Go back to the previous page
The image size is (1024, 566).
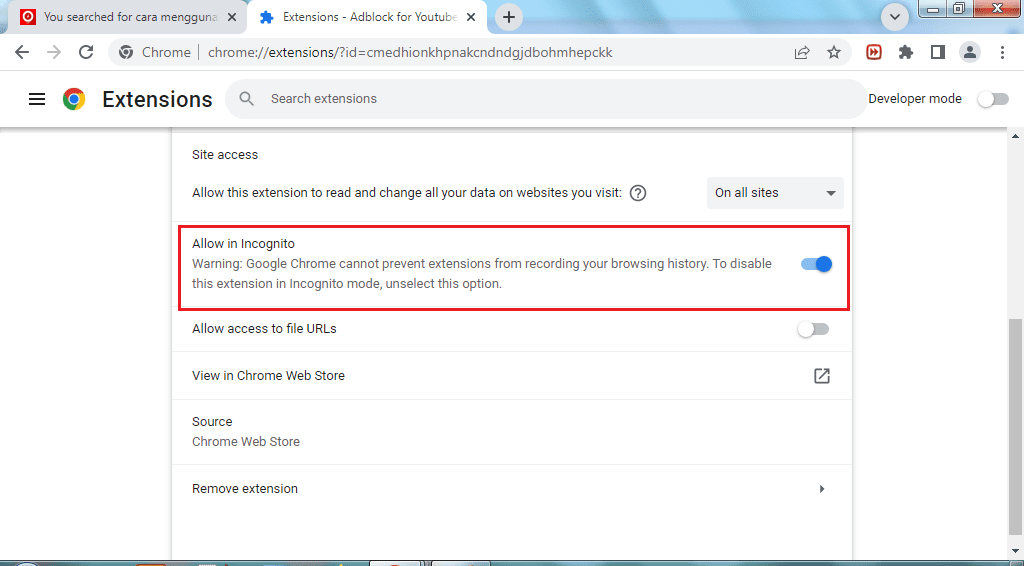point(22,52)
